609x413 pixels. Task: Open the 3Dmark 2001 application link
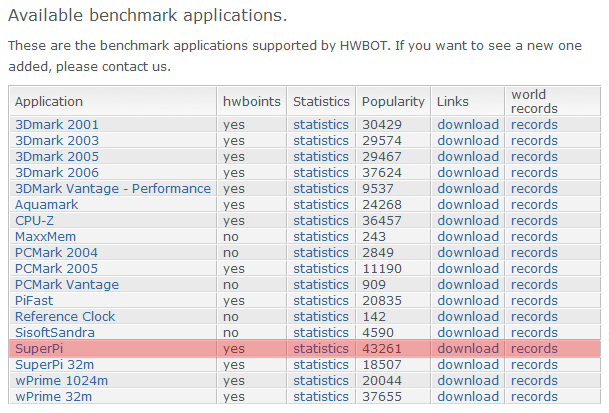pos(57,124)
